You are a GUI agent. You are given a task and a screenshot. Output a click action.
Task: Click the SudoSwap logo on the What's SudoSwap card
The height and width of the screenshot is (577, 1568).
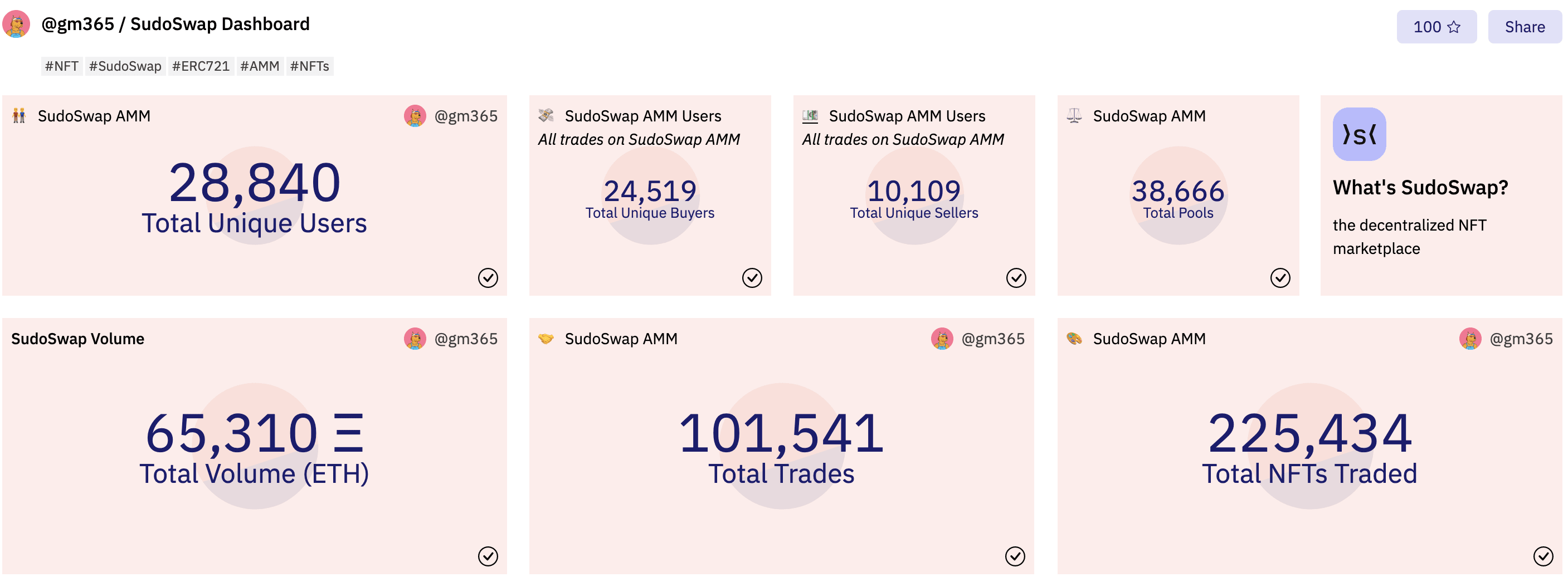[1358, 135]
